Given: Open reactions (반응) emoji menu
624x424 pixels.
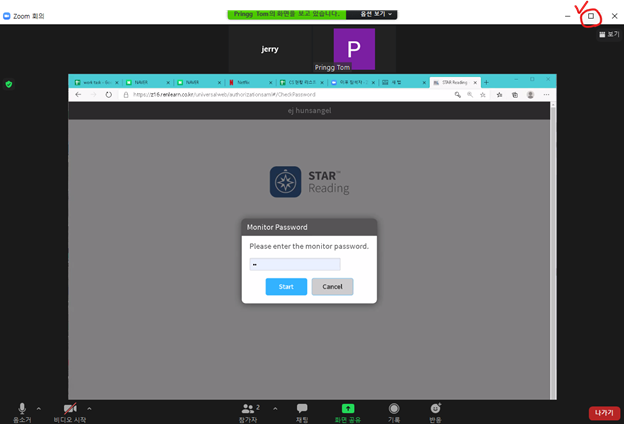Looking at the screenshot, I should tap(435, 412).
